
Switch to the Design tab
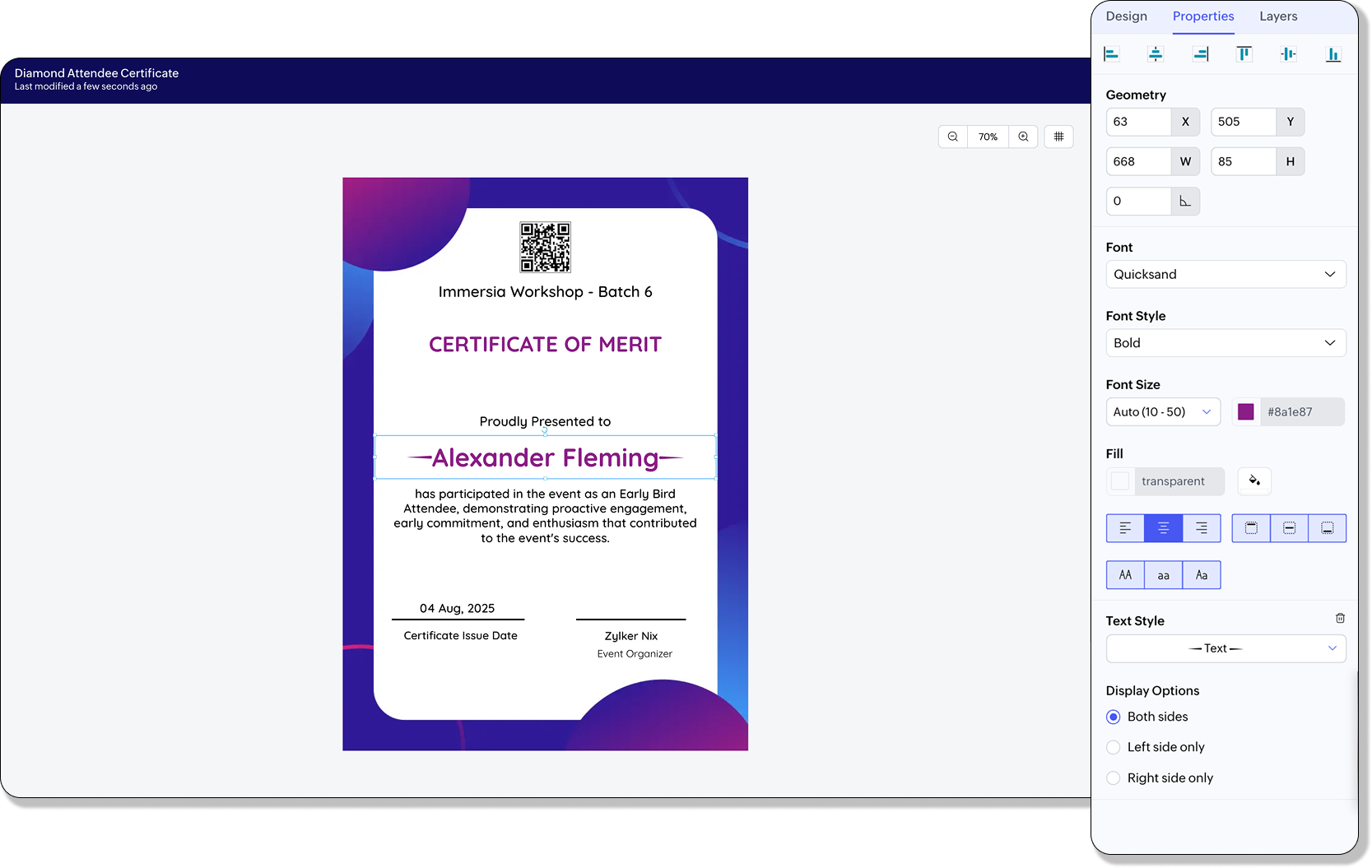(x=1126, y=16)
